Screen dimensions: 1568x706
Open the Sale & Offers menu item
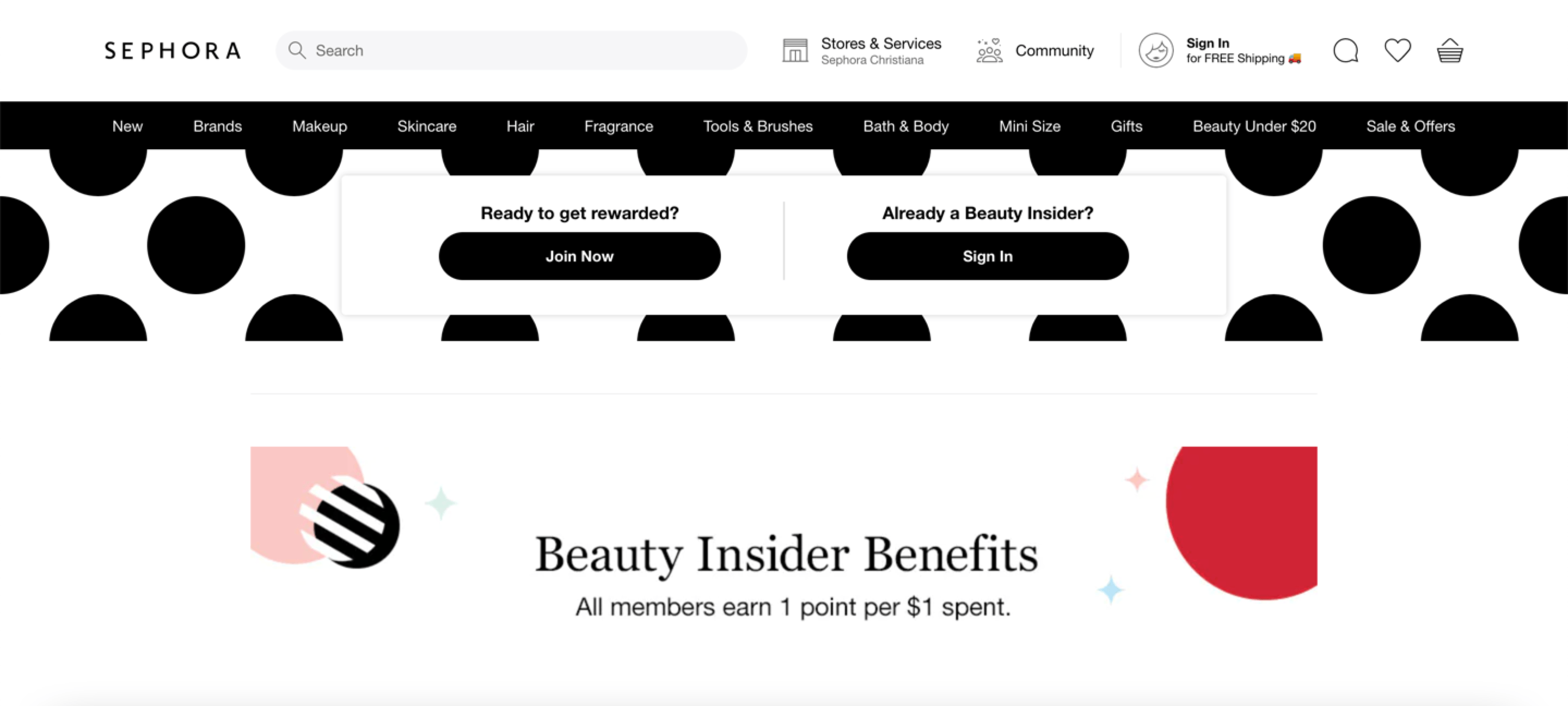(x=1410, y=126)
